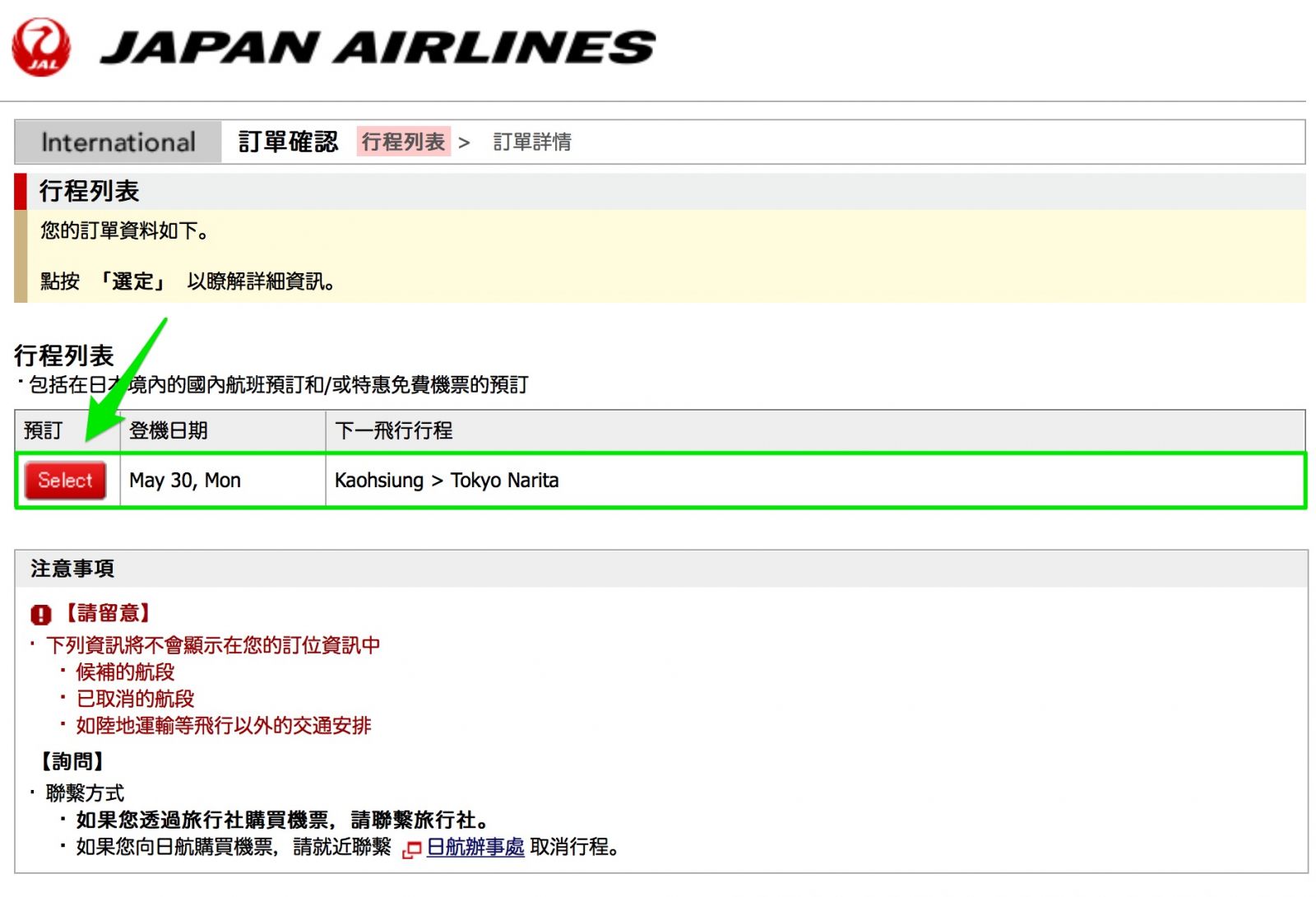This screenshot has width=1316, height=897.
Task: Click the 已取消的航段 bullet text
Action: 135,699
